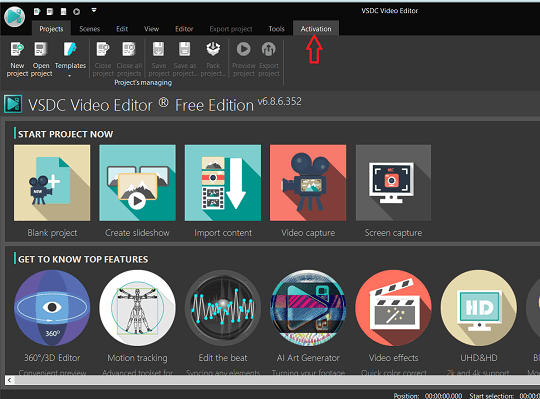Click the Create slideshow label
The width and height of the screenshot is (540, 399).
pos(137,233)
